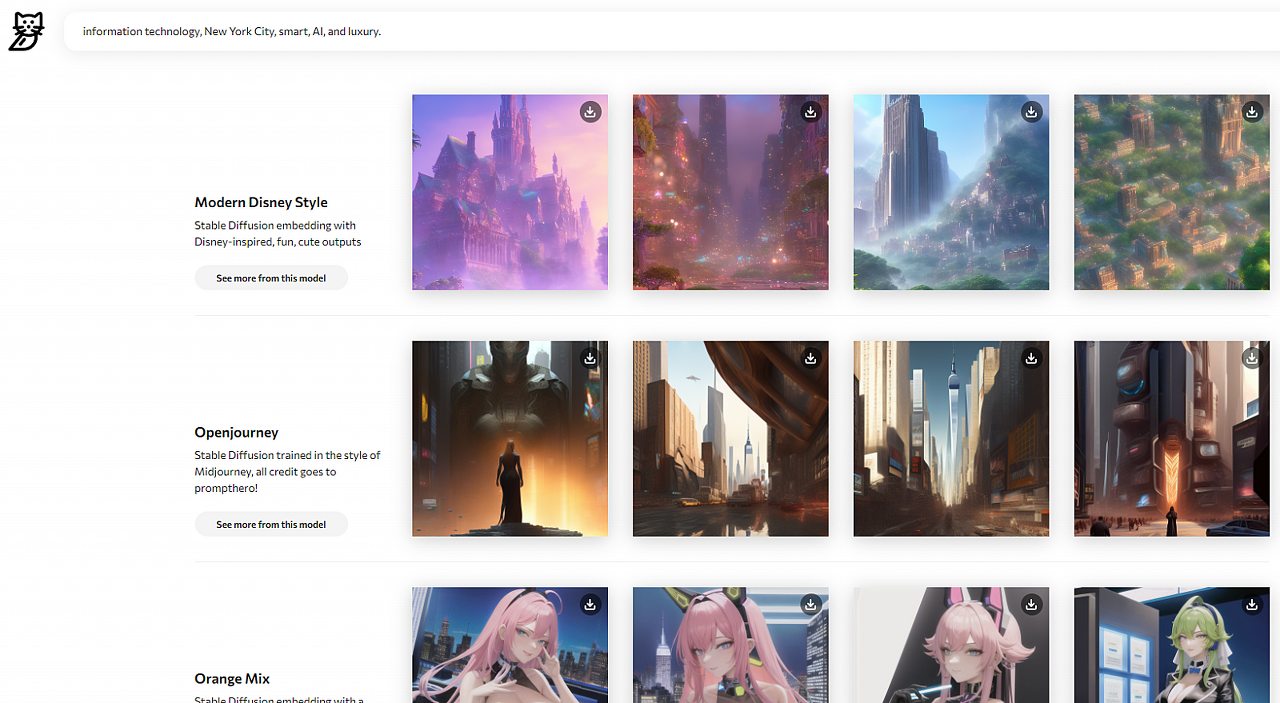1280x703 pixels.
Task: Download the tall spire avenue image
Action: (x=1031, y=358)
